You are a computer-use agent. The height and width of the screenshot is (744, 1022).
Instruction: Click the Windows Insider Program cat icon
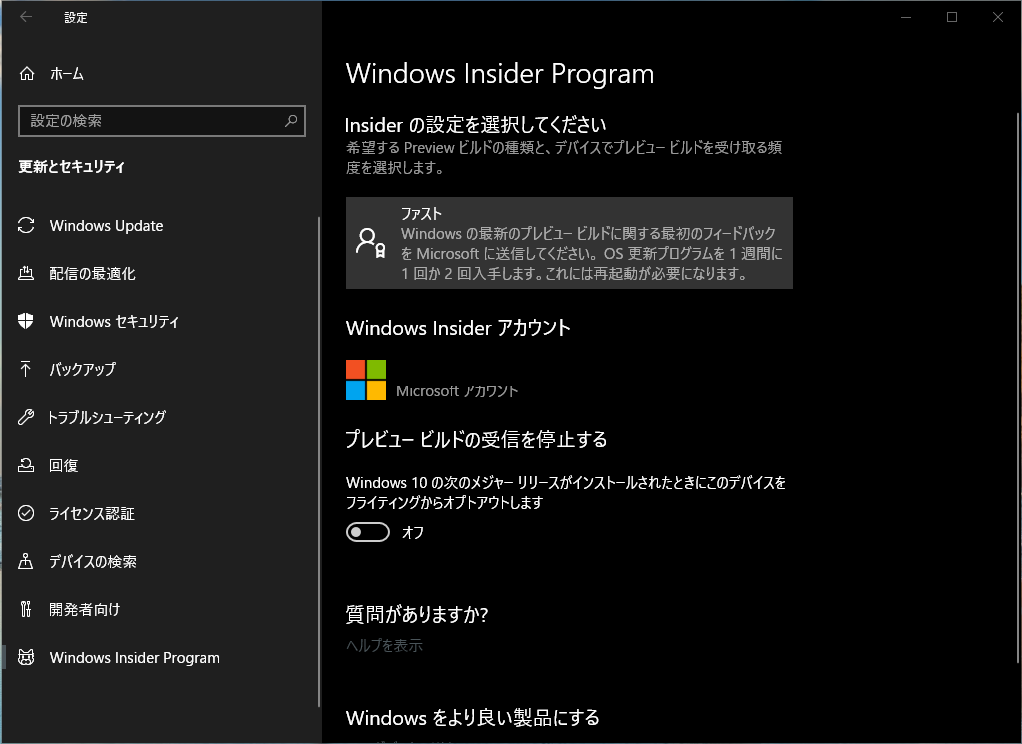[x=27, y=658]
